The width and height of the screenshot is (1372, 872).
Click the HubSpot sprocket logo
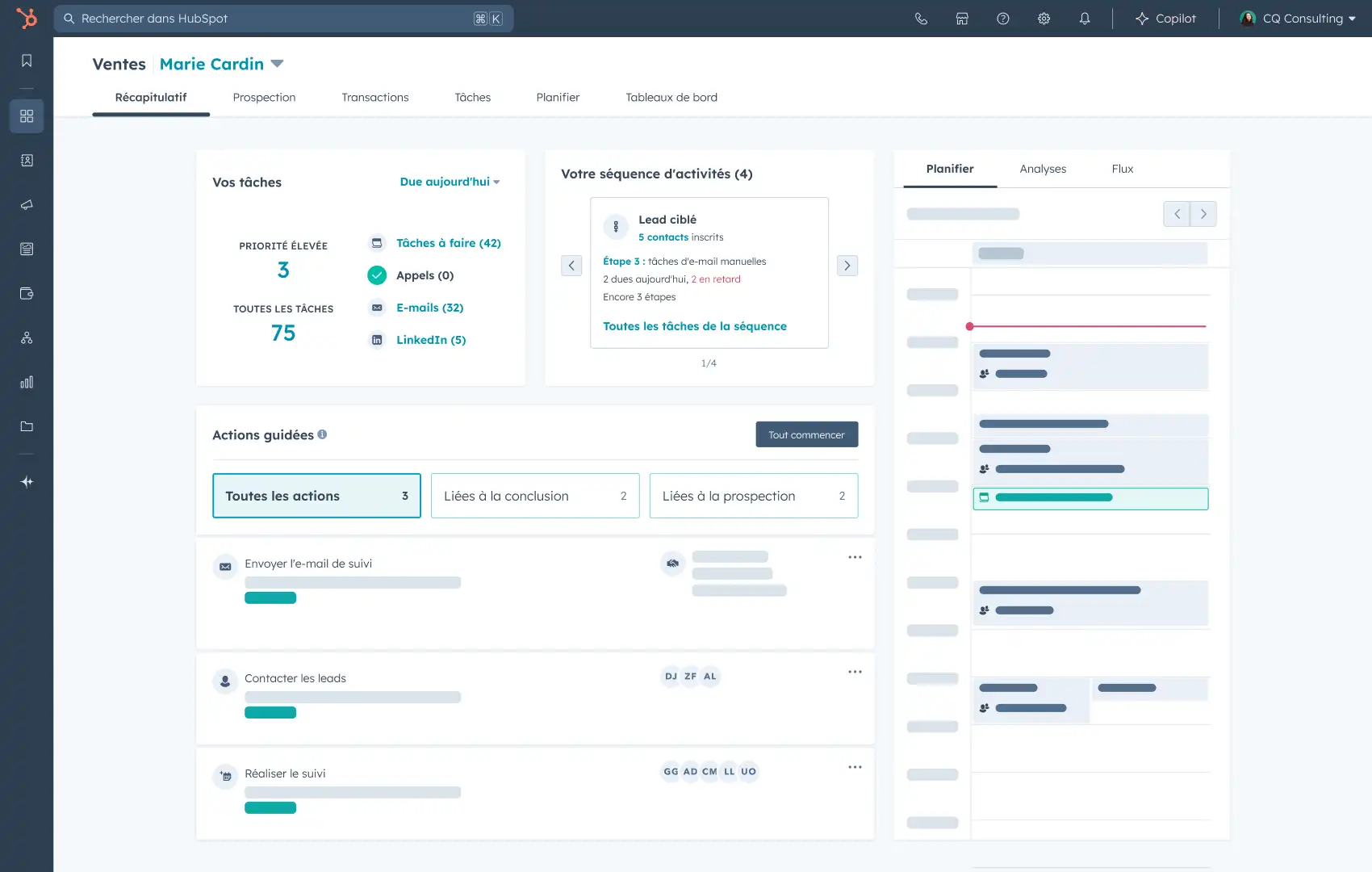[27, 18]
